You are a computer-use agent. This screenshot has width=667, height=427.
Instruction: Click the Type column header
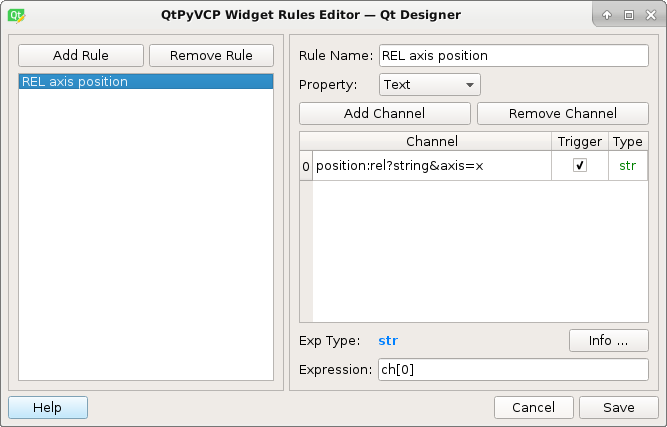click(628, 141)
